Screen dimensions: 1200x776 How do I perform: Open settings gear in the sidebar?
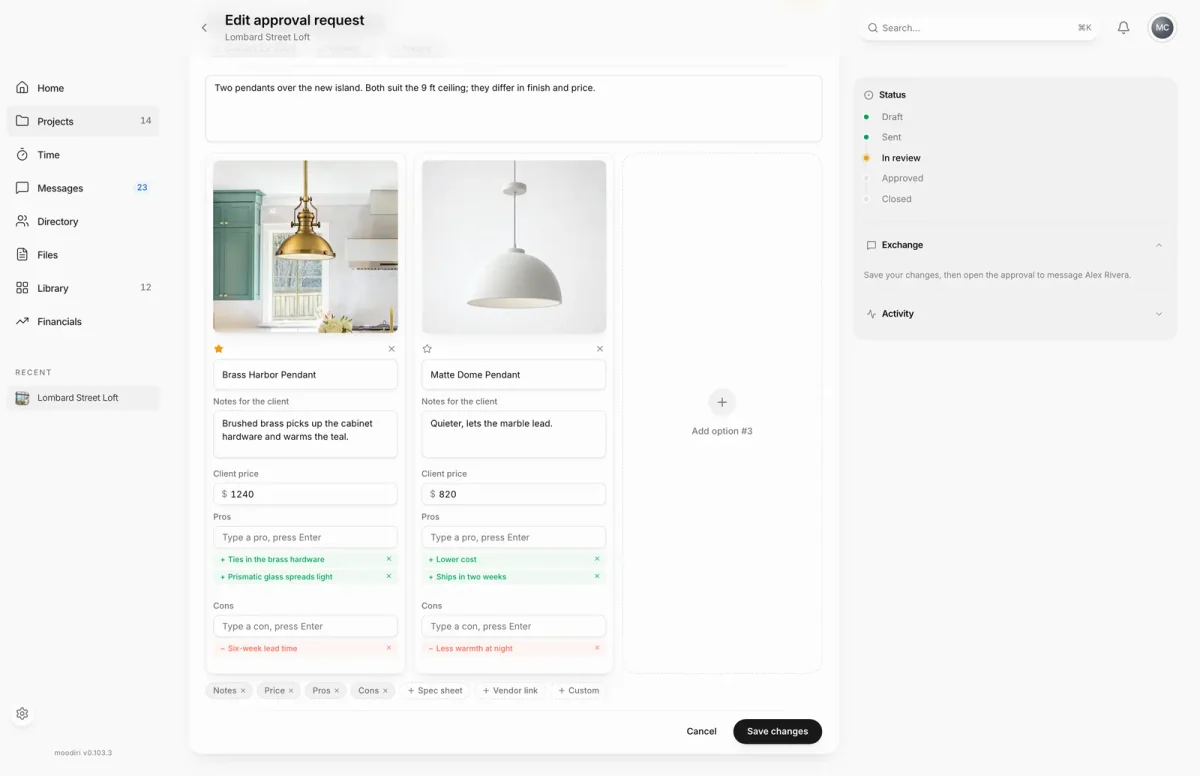click(x=22, y=714)
